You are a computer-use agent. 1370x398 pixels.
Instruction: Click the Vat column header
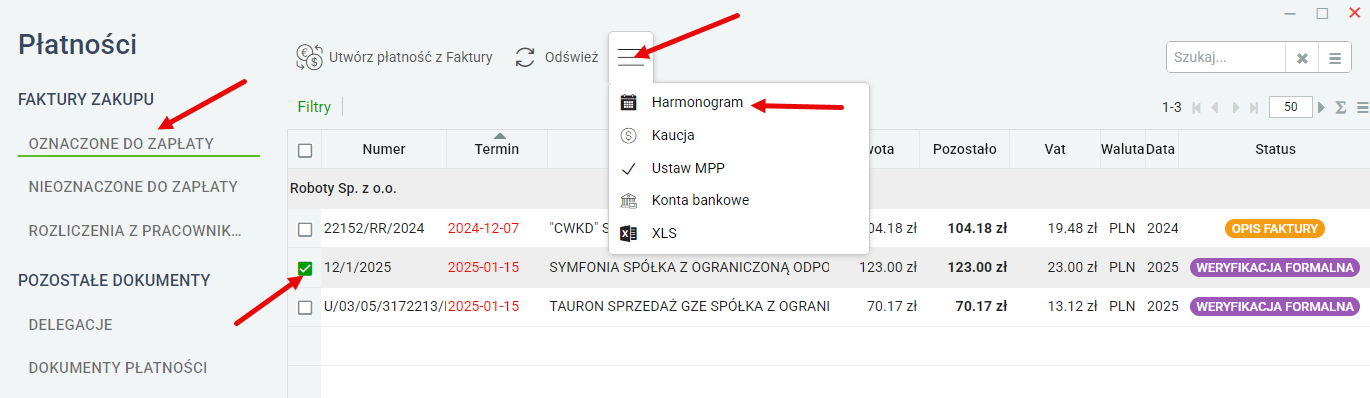(x=1054, y=149)
